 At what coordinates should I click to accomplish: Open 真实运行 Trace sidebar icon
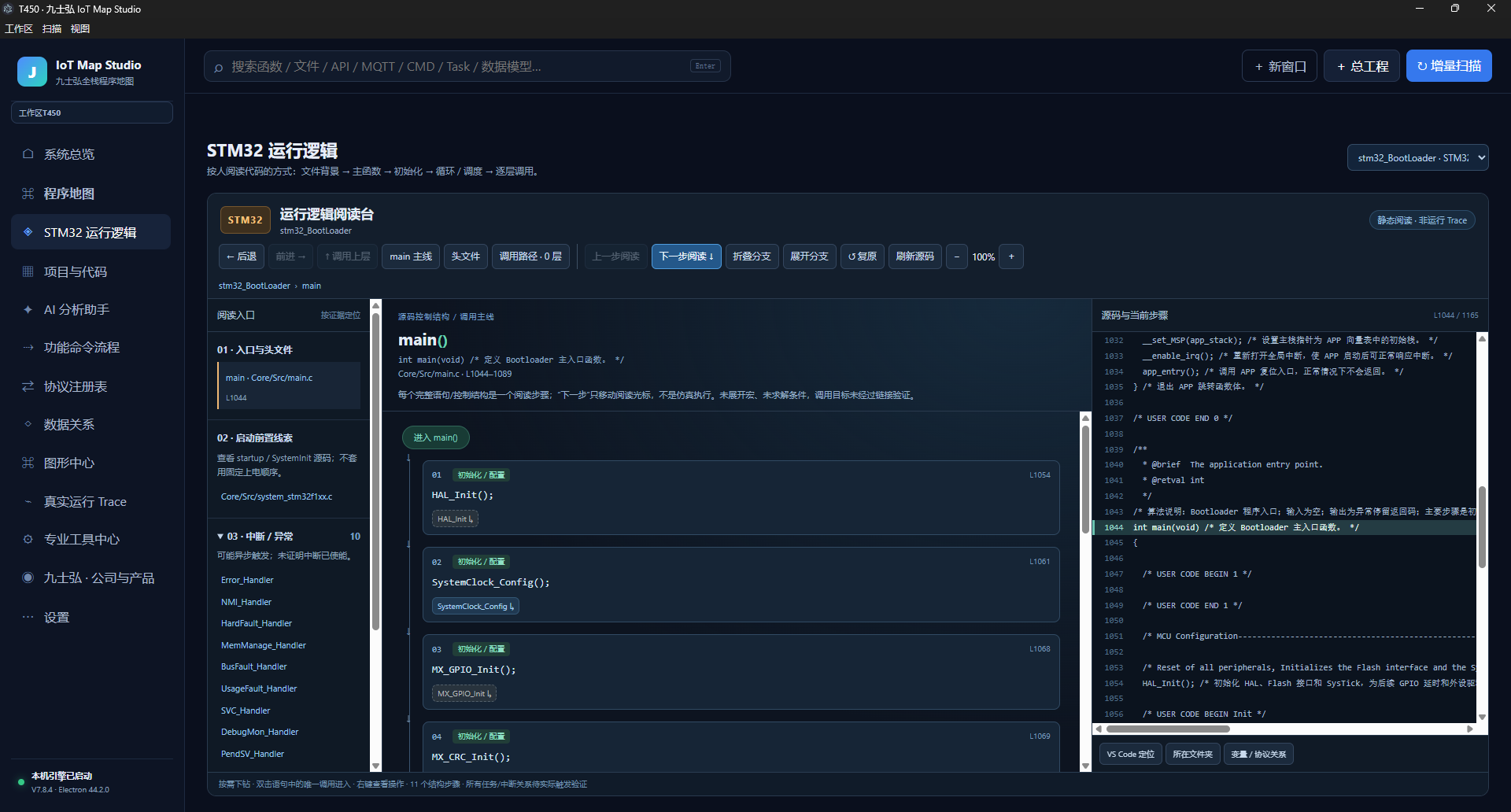tap(28, 501)
